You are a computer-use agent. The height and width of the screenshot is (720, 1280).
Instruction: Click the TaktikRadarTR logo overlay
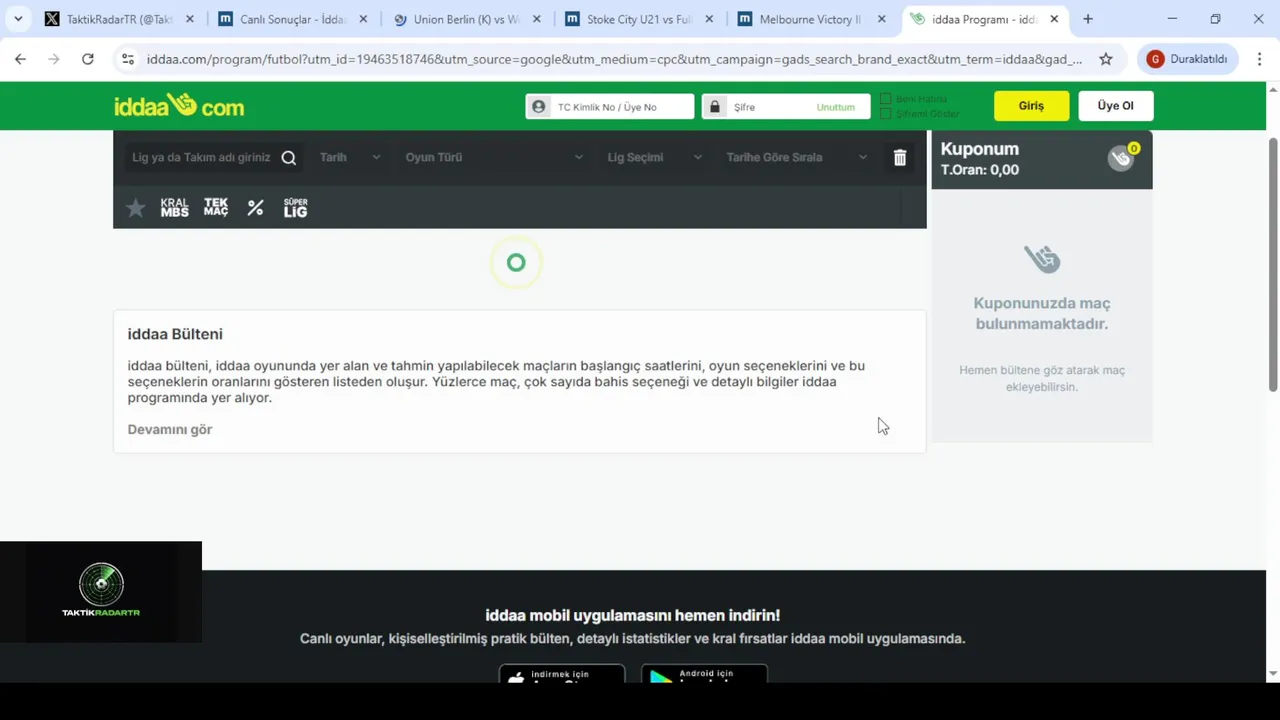pos(101,591)
